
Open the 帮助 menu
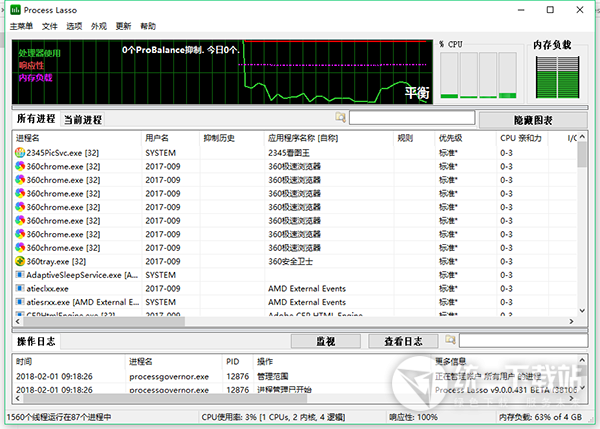point(148,26)
